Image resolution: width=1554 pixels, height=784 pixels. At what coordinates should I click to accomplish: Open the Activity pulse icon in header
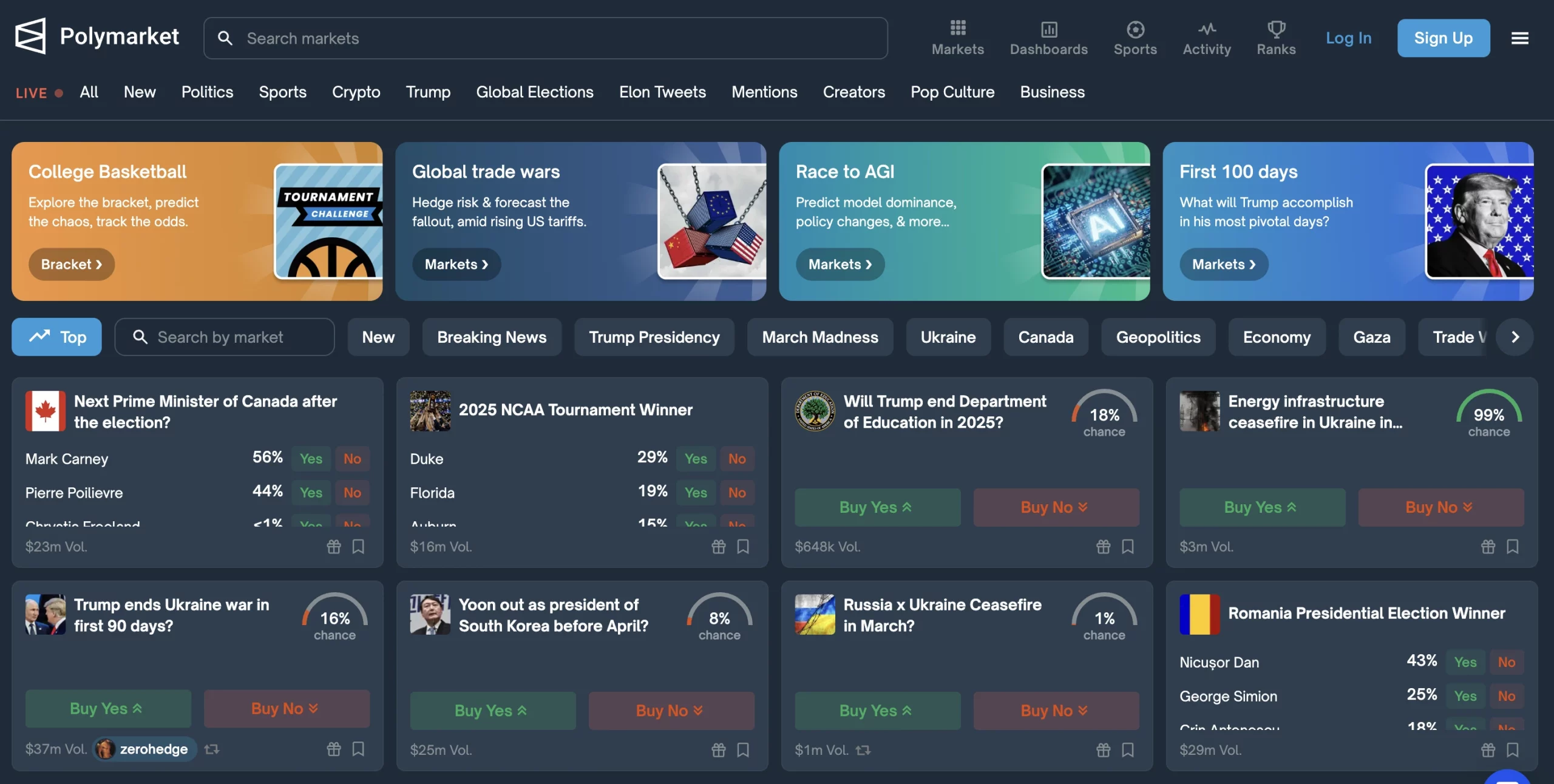1206,29
